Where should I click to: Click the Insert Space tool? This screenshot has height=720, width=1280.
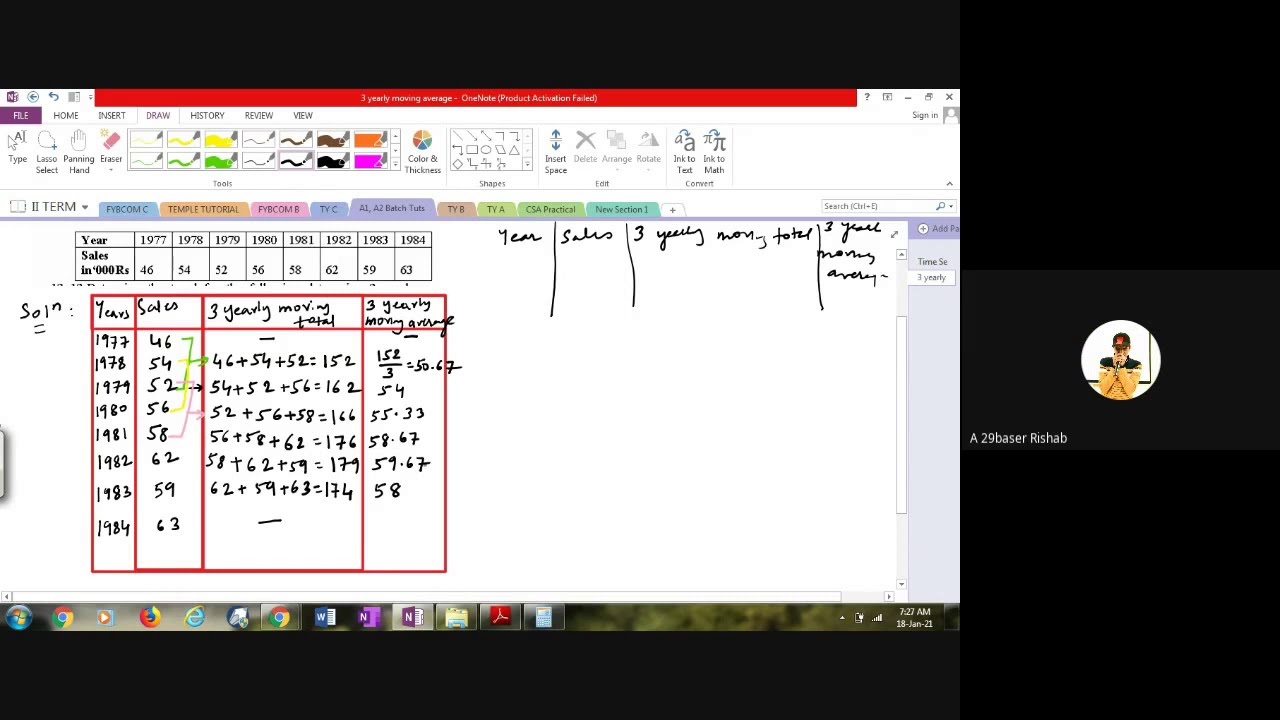555,153
